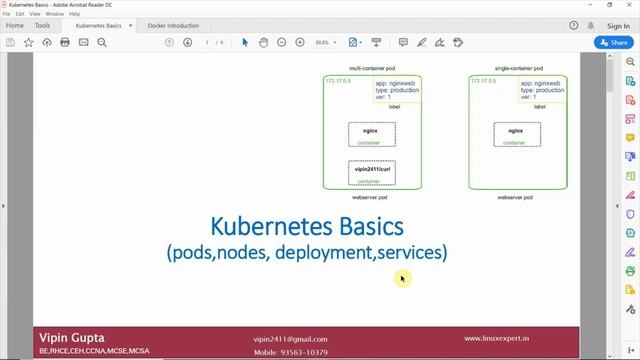640x360 pixels.
Task: Add a sticky note comment
Action: click(403, 42)
